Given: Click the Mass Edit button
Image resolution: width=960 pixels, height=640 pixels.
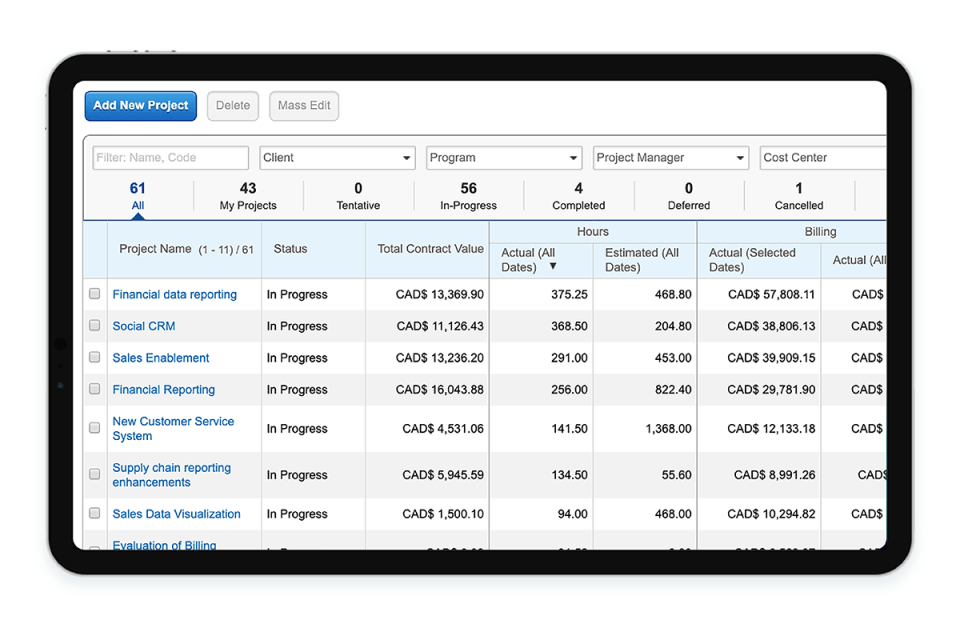Looking at the screenshot, I should (303, 105).
